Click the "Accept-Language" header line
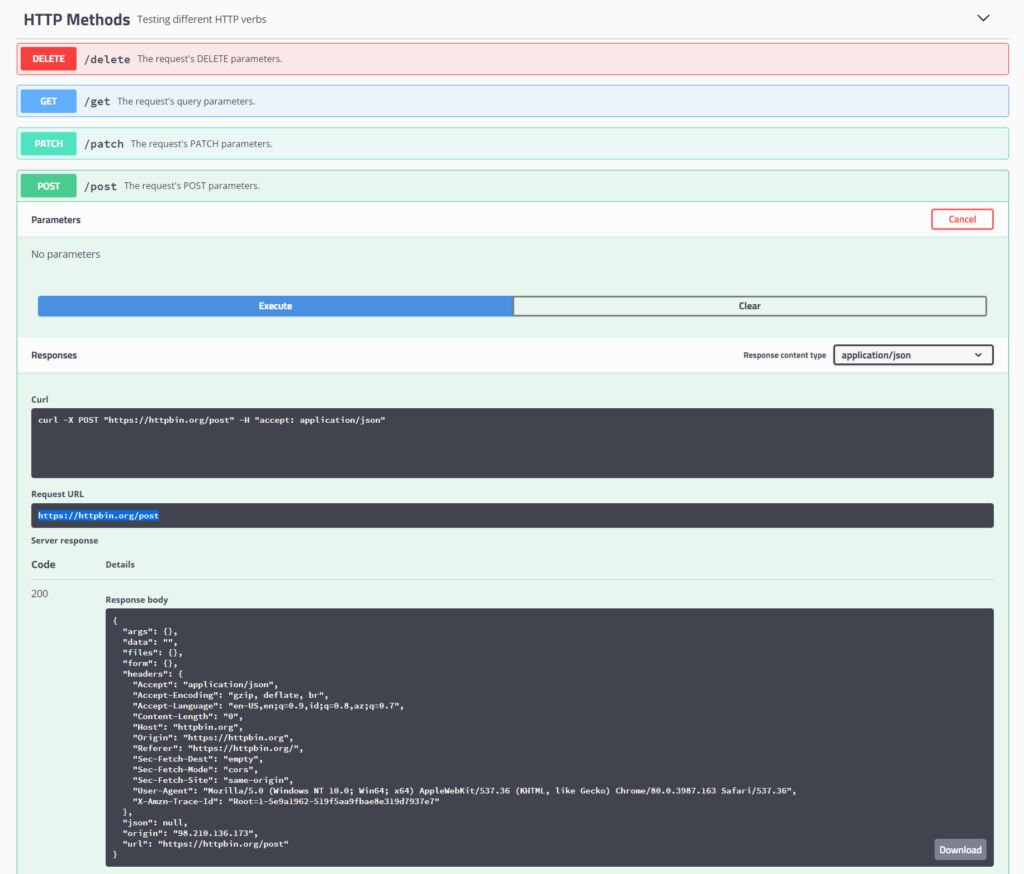 tap(268, 705)
